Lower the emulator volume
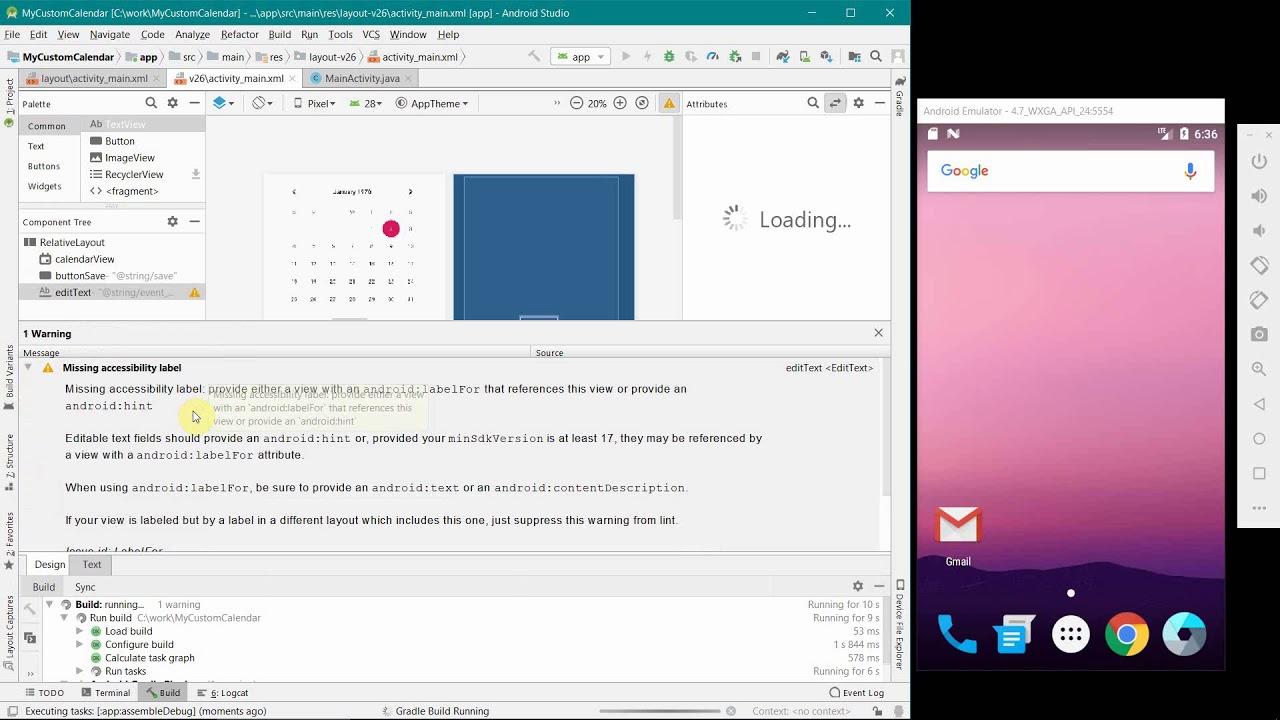Image resolution: width=1280 pixels, height=720 pixels. (1259, 231)
